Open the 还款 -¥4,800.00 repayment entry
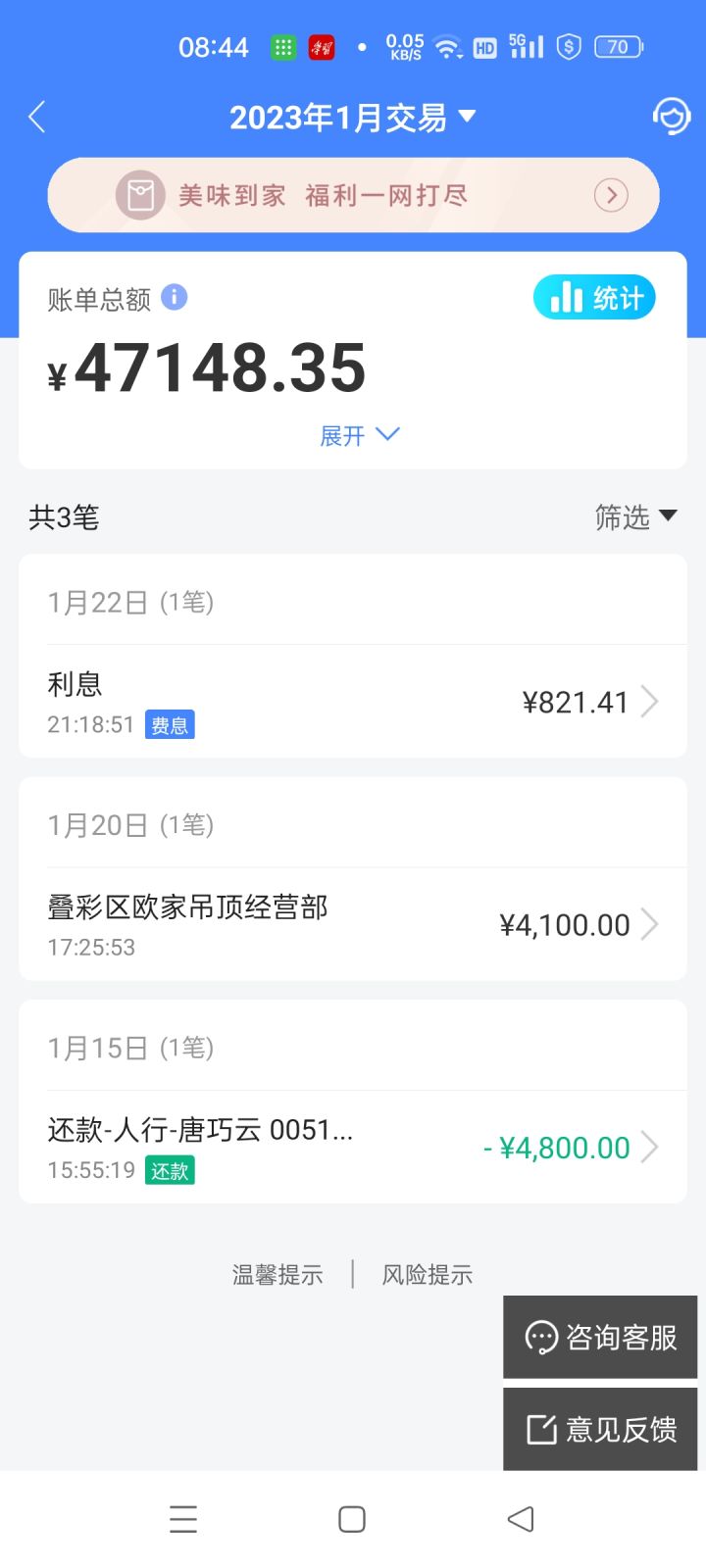 [x=353, y=1147]
